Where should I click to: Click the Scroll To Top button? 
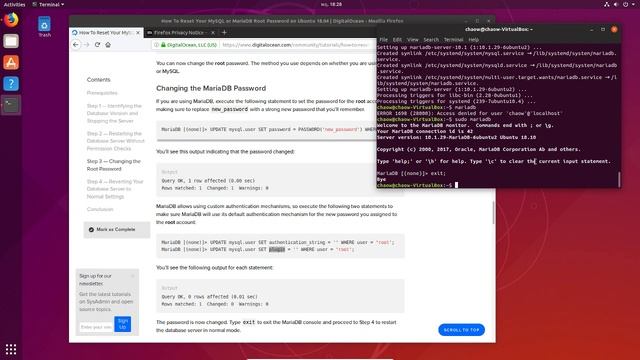pyautogui.click(x=461, y=330)
